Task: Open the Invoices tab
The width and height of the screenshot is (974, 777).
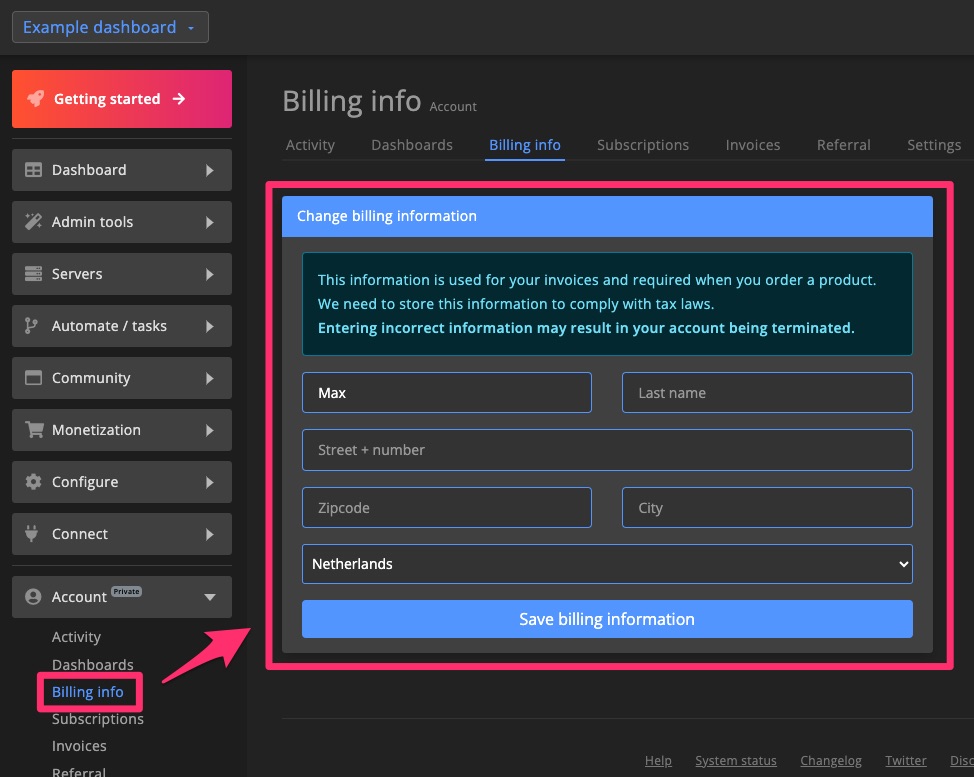Action: tap(752, 145)
